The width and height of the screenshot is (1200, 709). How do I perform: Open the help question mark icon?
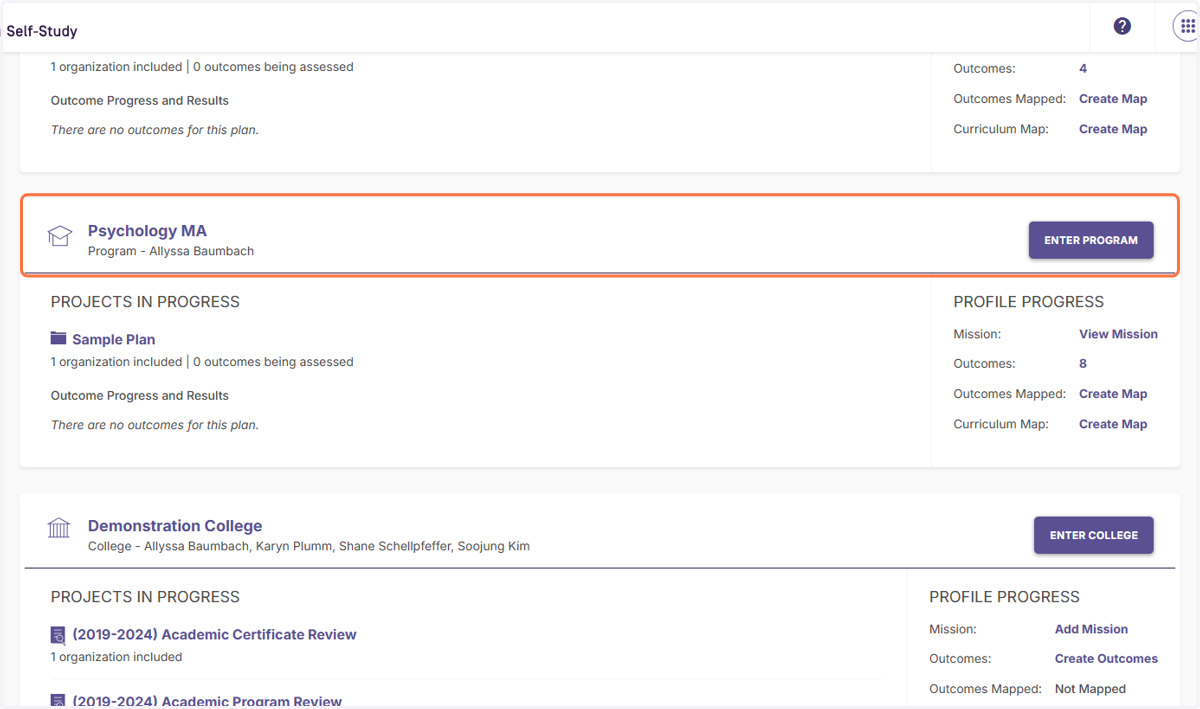(x=1122, y=26)
